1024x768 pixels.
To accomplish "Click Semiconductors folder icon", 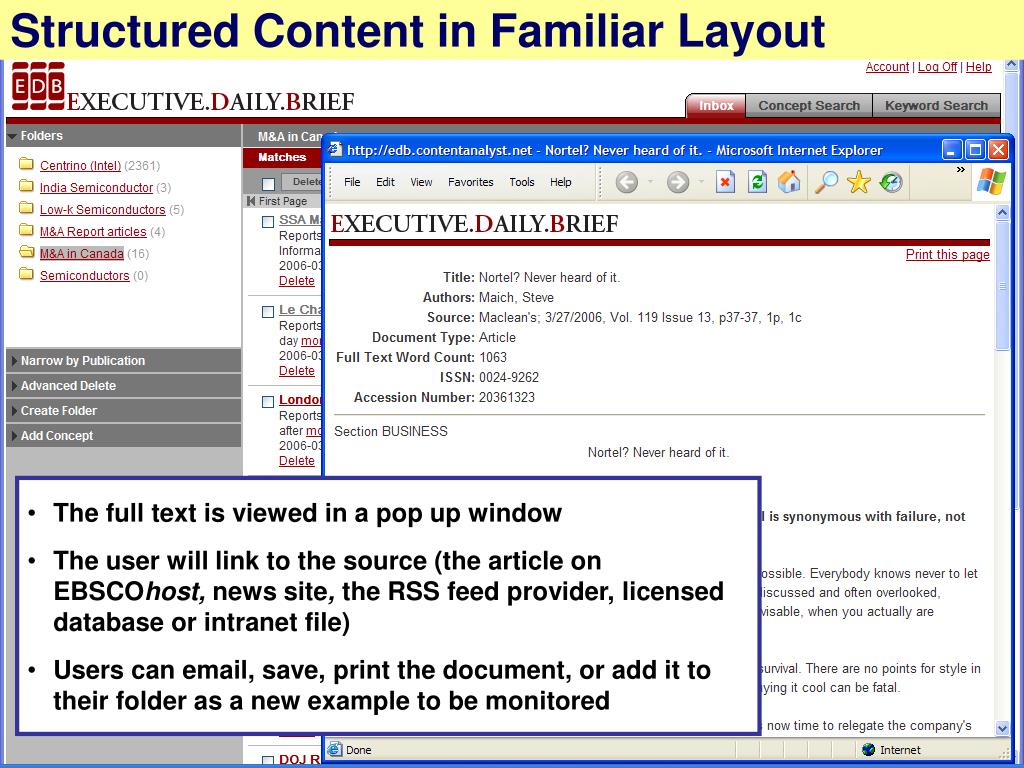I will pos(26,274).
